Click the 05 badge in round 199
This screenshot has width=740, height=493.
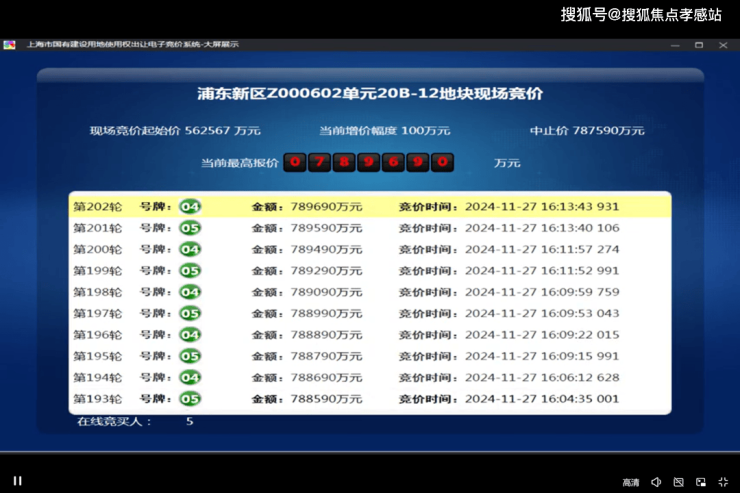[190, 271]
